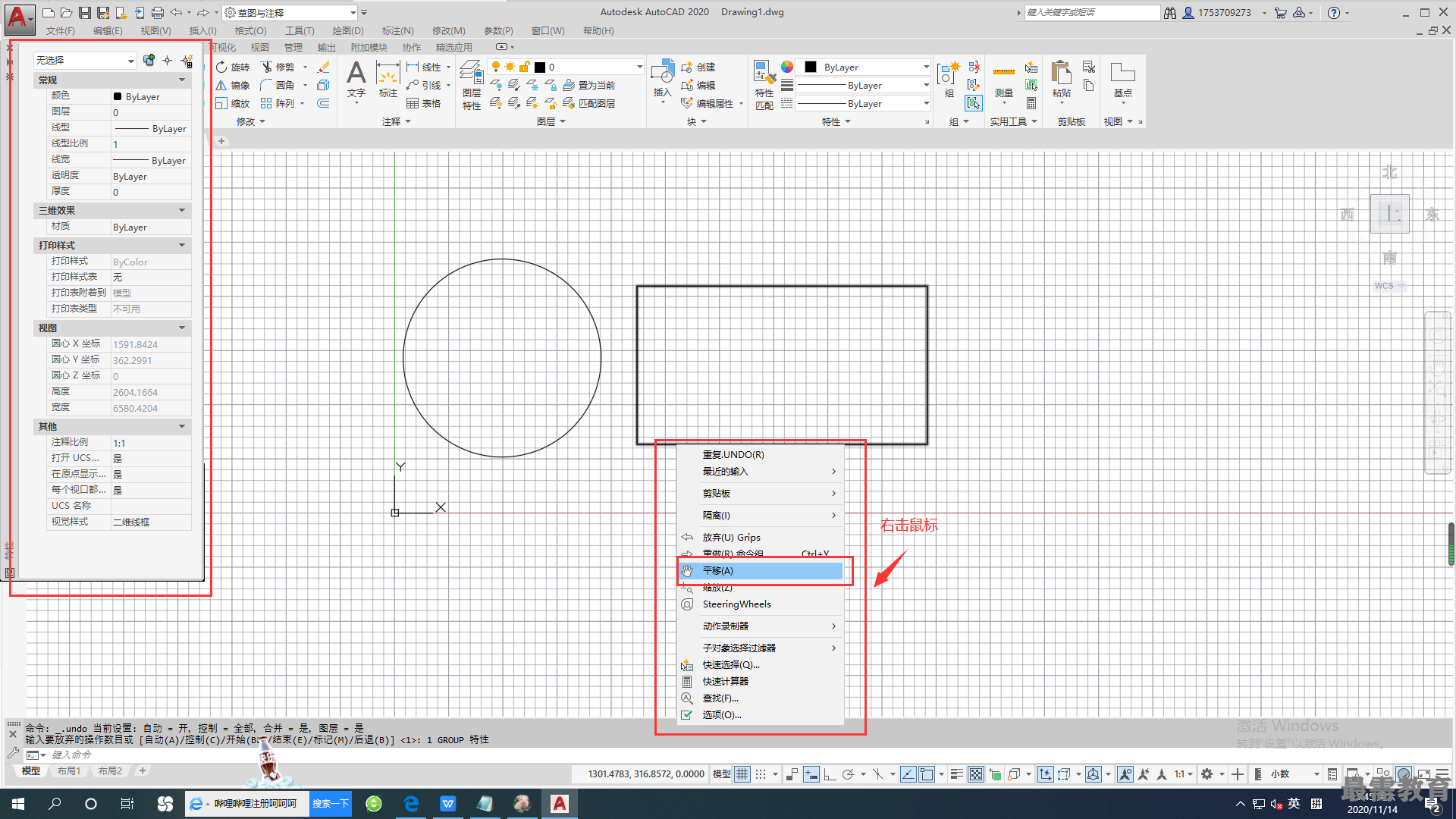Click Match Layer (匹配图层) tool

[589, 103]
